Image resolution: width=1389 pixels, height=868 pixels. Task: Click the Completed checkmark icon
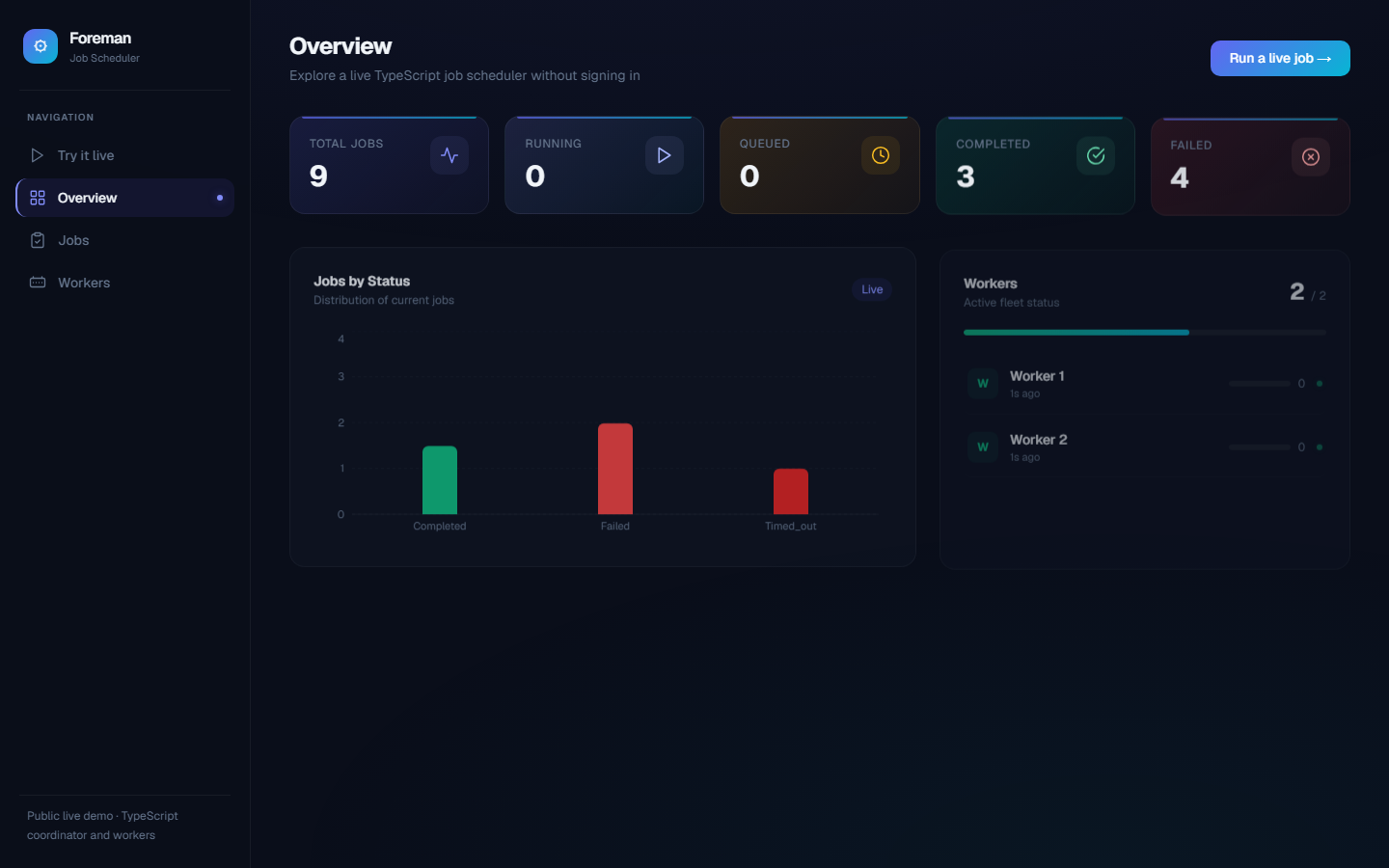(x=1096, y=155)
